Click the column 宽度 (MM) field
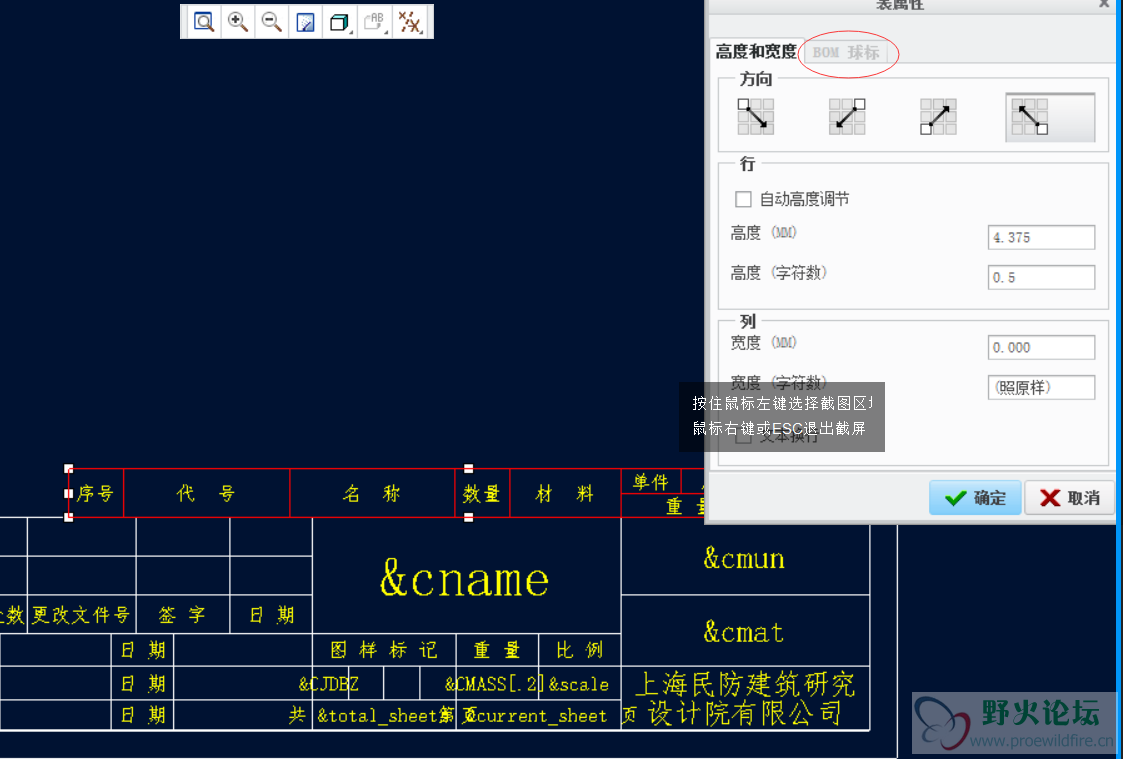Screen dimensions: 1123x759 pos(1041,347)
